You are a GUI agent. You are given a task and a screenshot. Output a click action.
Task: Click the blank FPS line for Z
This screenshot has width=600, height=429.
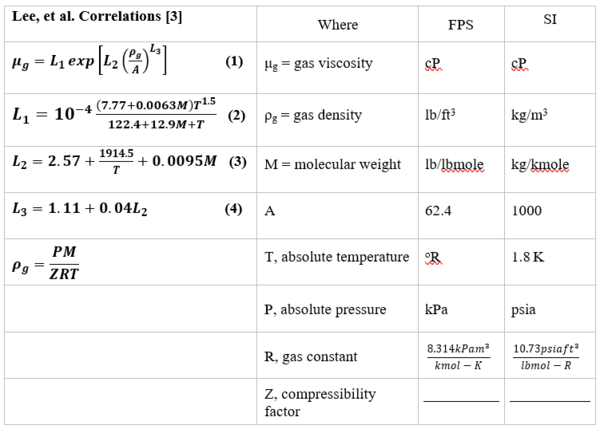pos(460,400)
